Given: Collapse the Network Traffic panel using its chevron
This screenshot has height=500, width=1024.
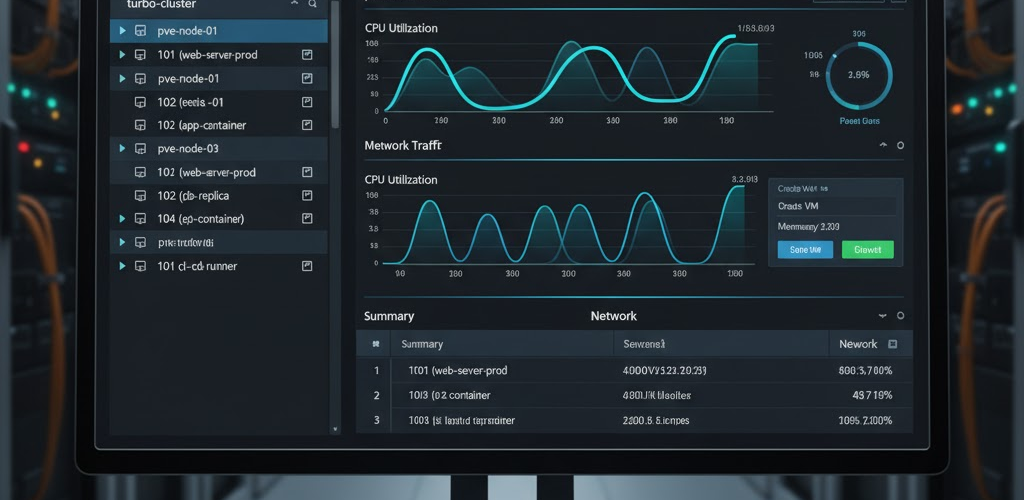Looking at the screenshot, I should point(882,146).
